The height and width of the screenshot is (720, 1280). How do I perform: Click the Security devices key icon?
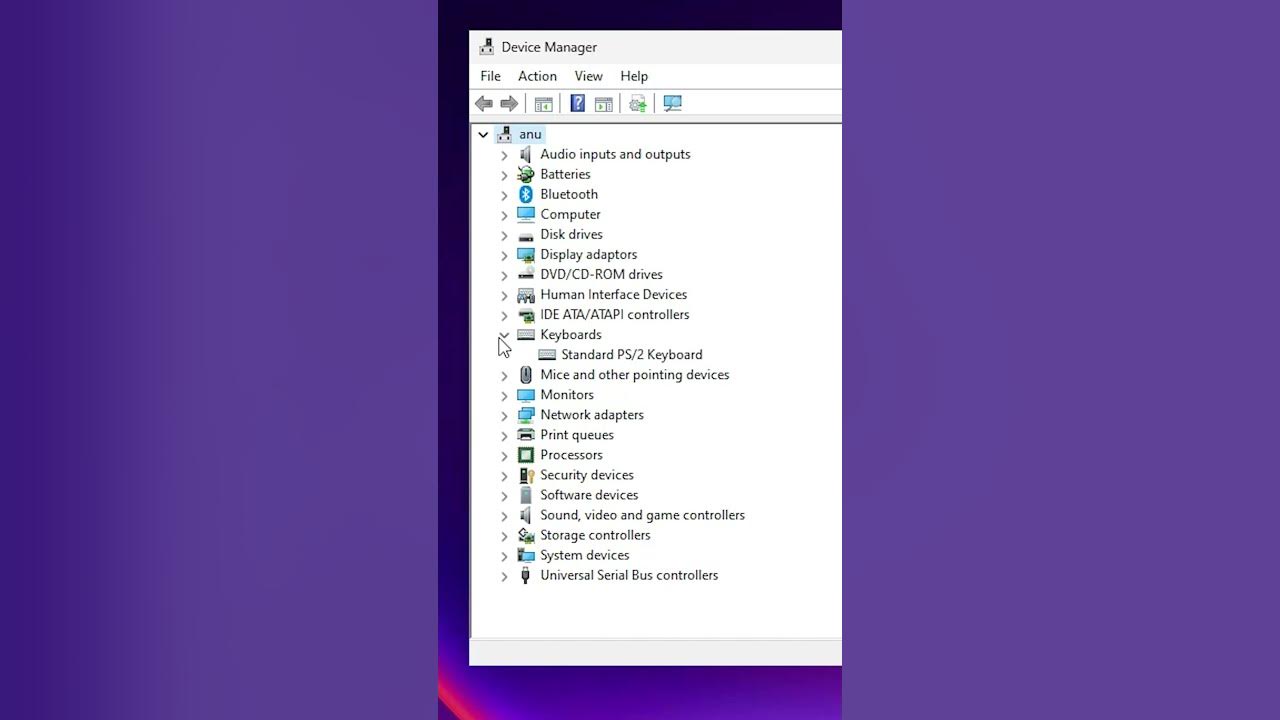[x=526, y=475]
